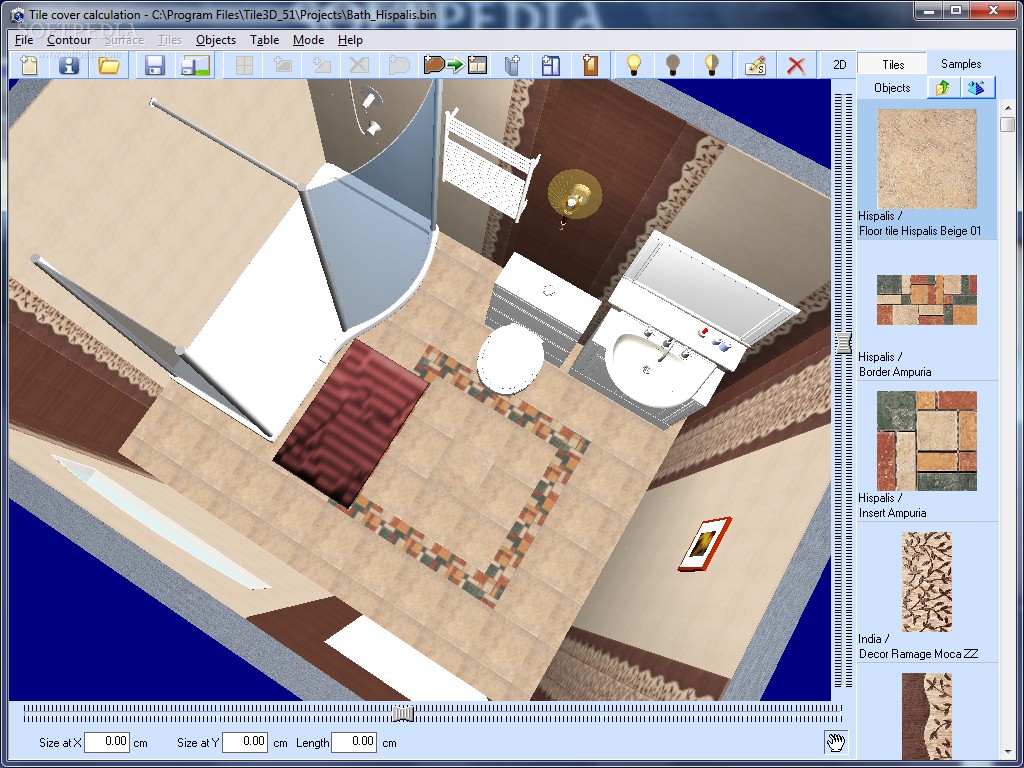Open the File menu

pos(24,40)
